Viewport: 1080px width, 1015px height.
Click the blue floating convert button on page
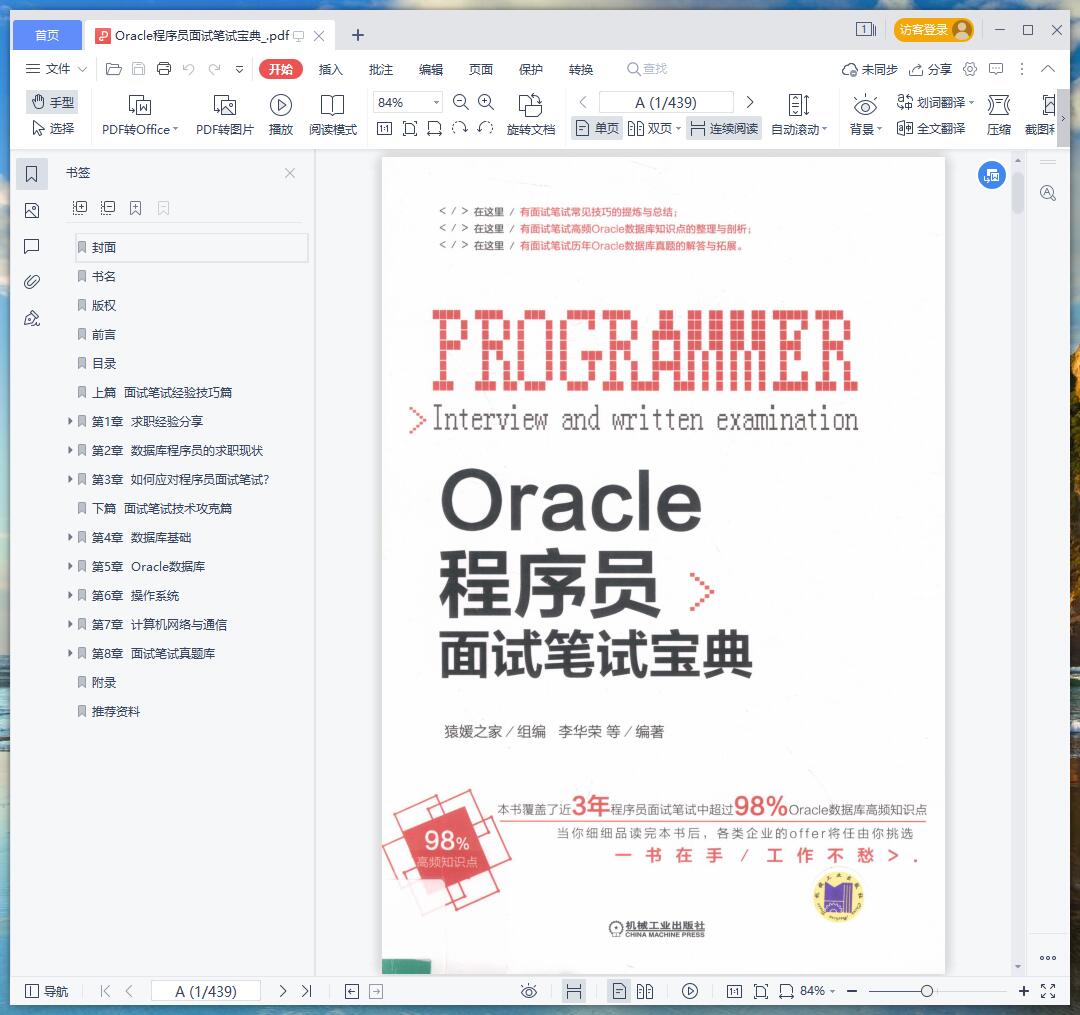(992, 176)
